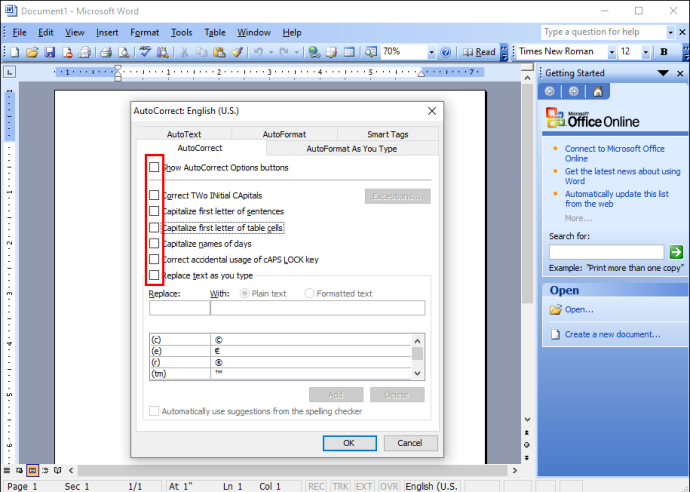
Task: Open Microsoft Word Help question-mark icon
Action: 445,52
